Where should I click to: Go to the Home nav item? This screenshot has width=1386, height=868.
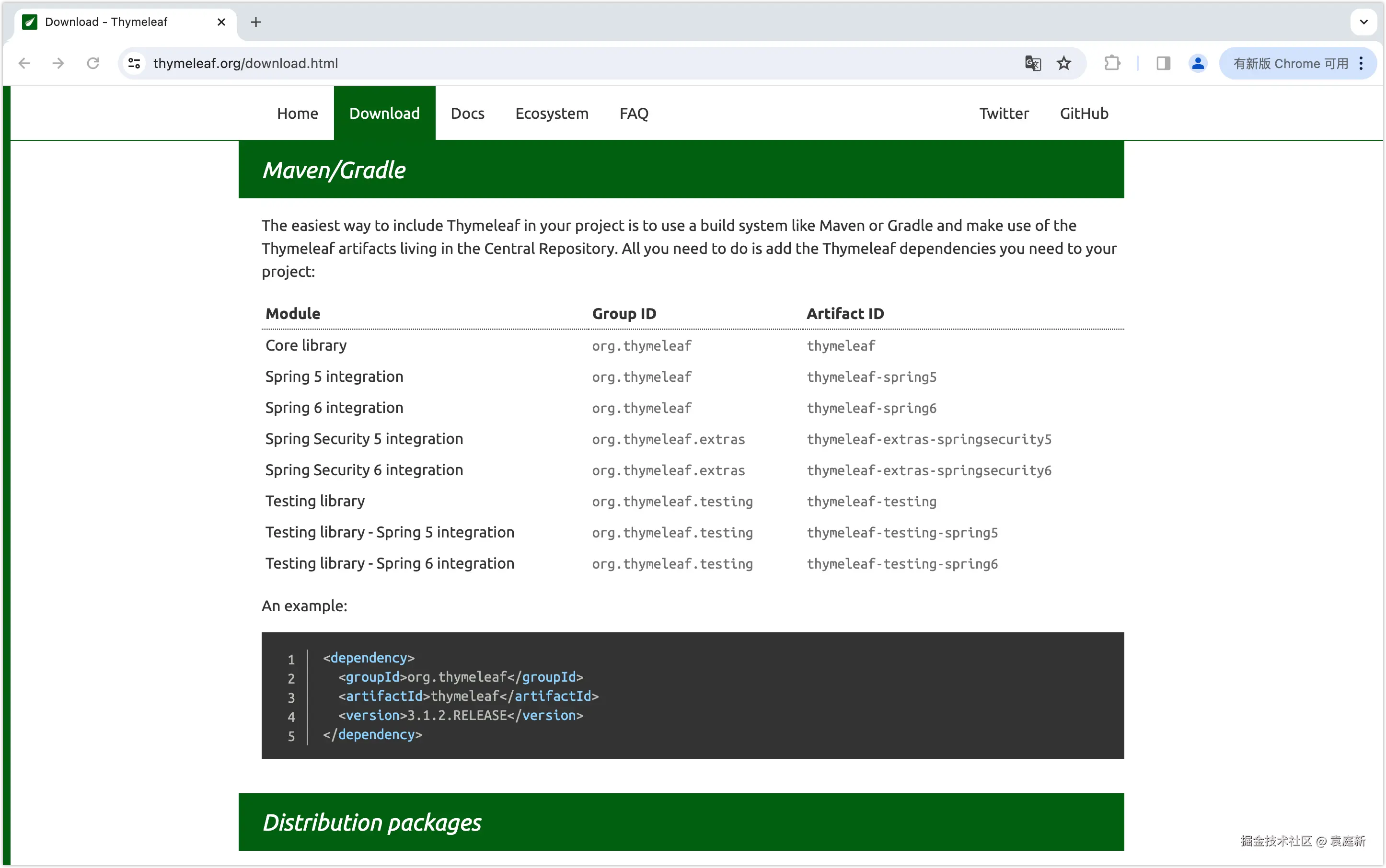point(297,114)
